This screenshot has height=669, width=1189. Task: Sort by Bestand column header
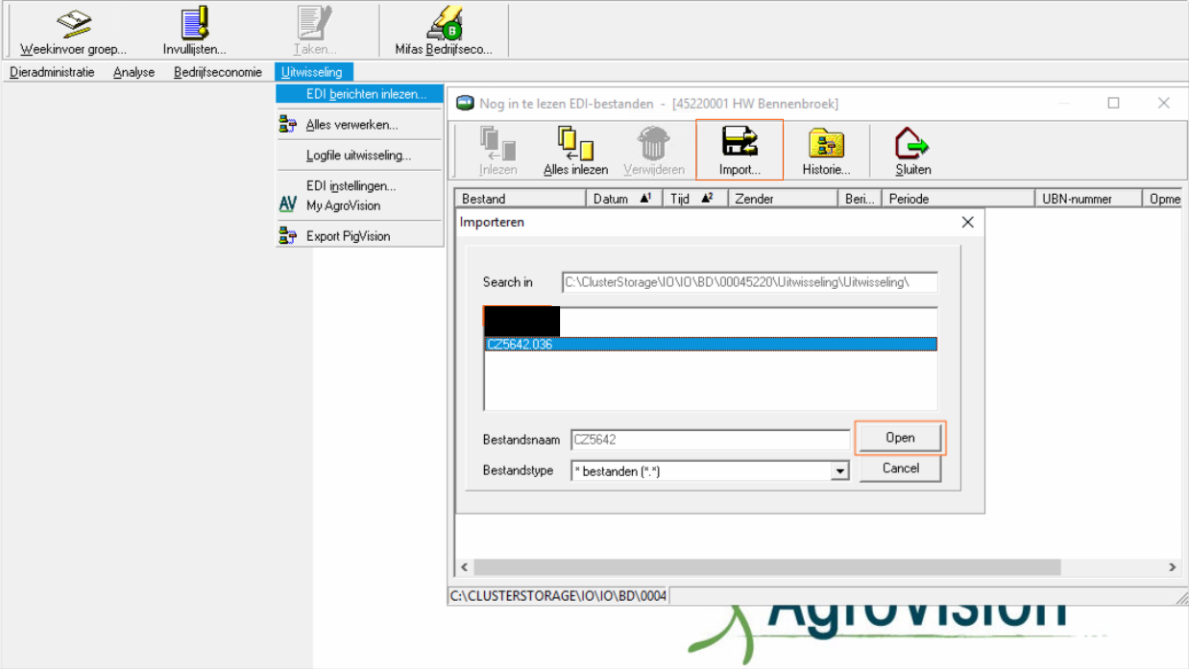[x=520, y=199]
